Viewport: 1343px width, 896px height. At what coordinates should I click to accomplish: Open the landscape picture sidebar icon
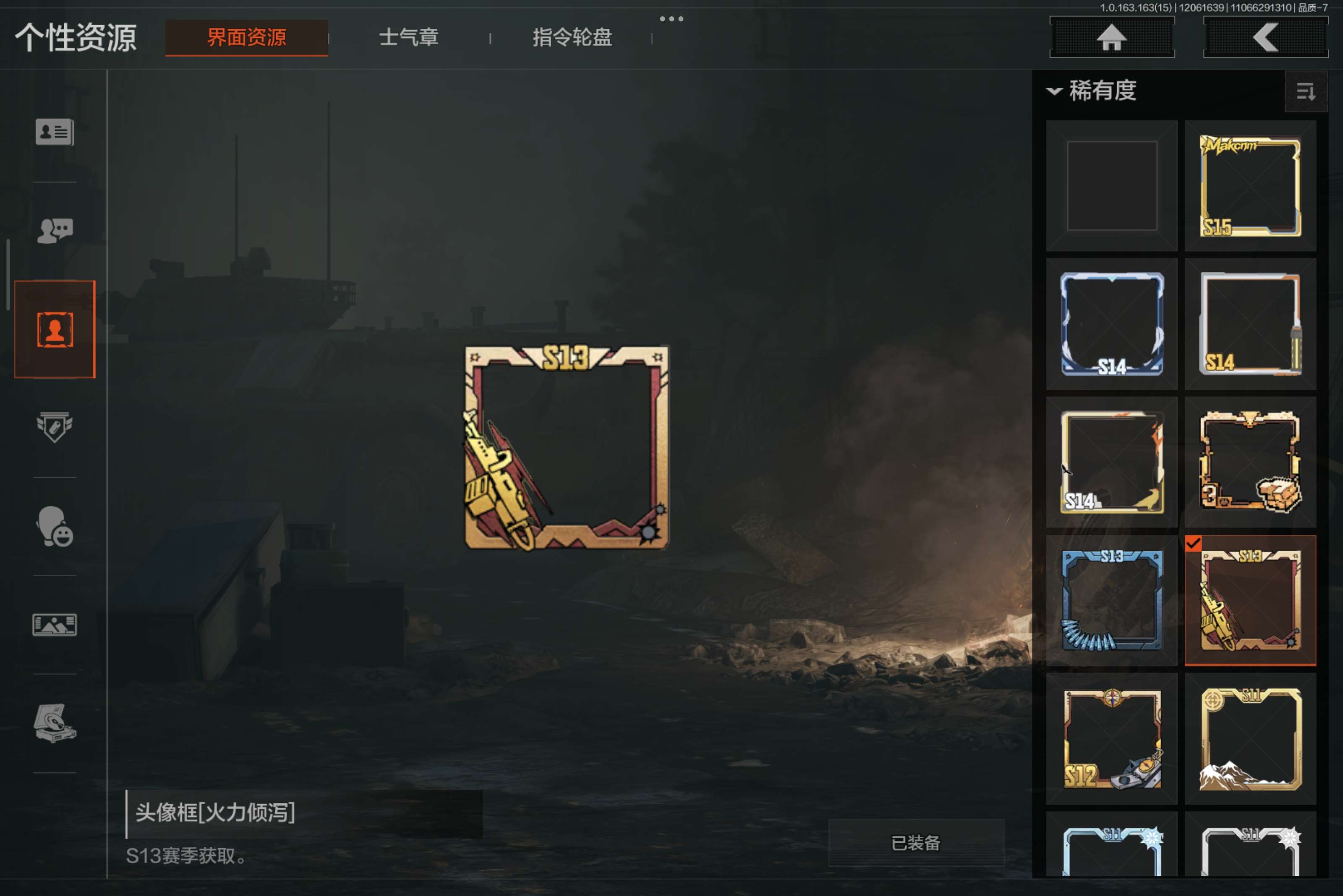(55, 625)
